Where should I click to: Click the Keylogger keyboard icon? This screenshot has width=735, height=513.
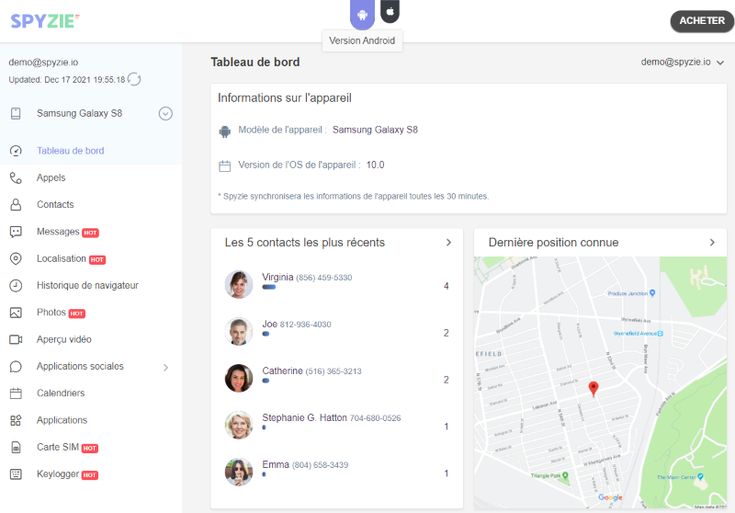click(x=16, y=475)
